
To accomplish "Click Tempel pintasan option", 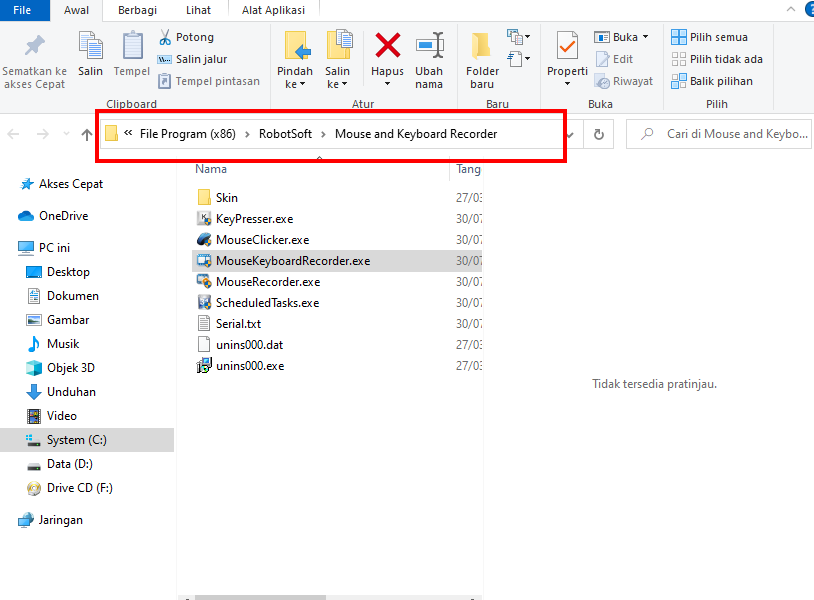I will coord(209,81).
